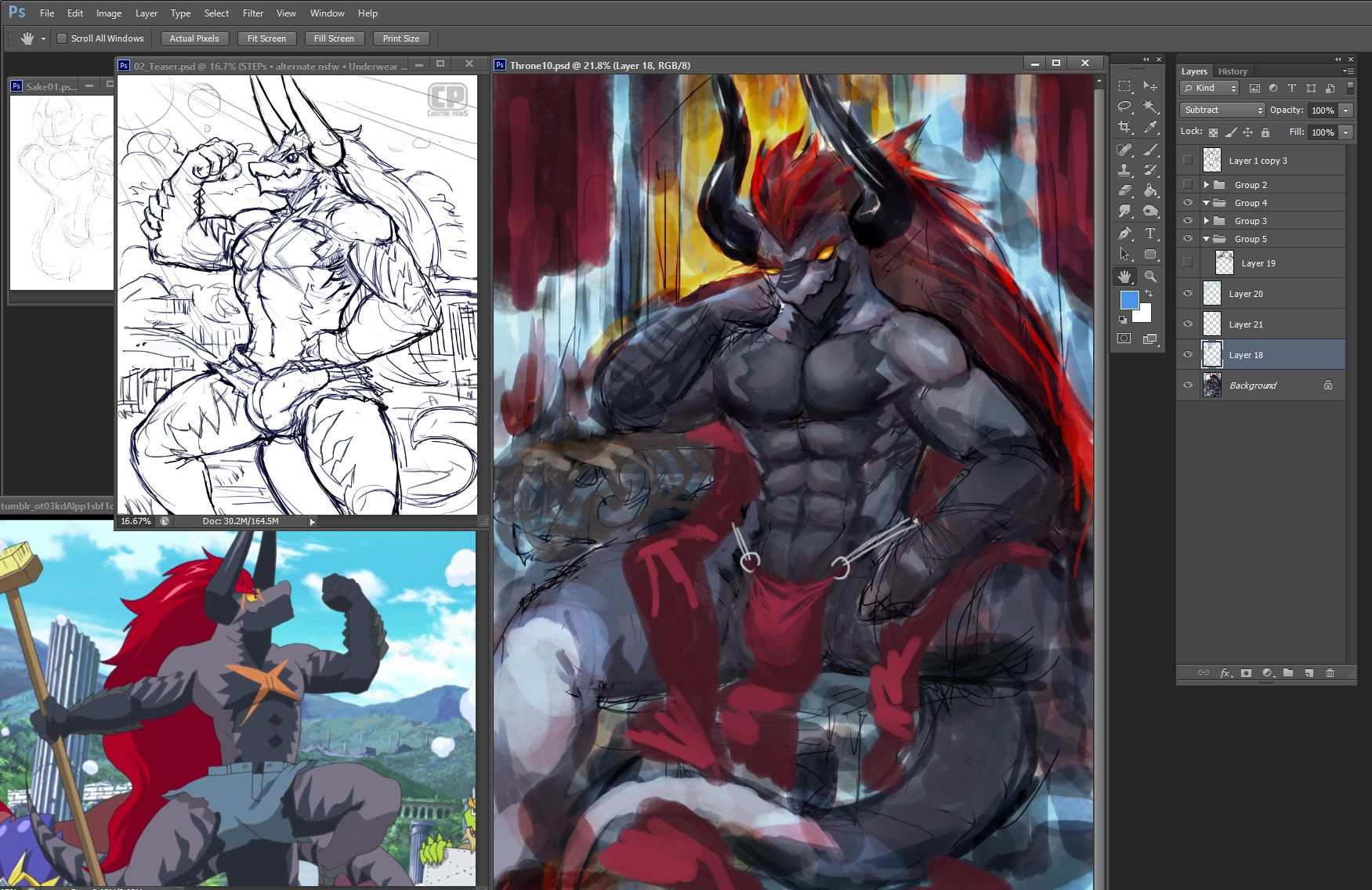Viewport: 1372px width, 890px height.
Task: Open the Filter menu
Action: [253, 13]
